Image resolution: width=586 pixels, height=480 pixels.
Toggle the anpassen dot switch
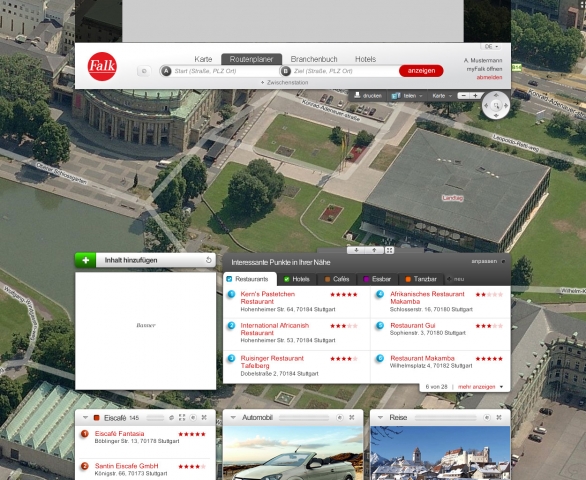point(503,261)
